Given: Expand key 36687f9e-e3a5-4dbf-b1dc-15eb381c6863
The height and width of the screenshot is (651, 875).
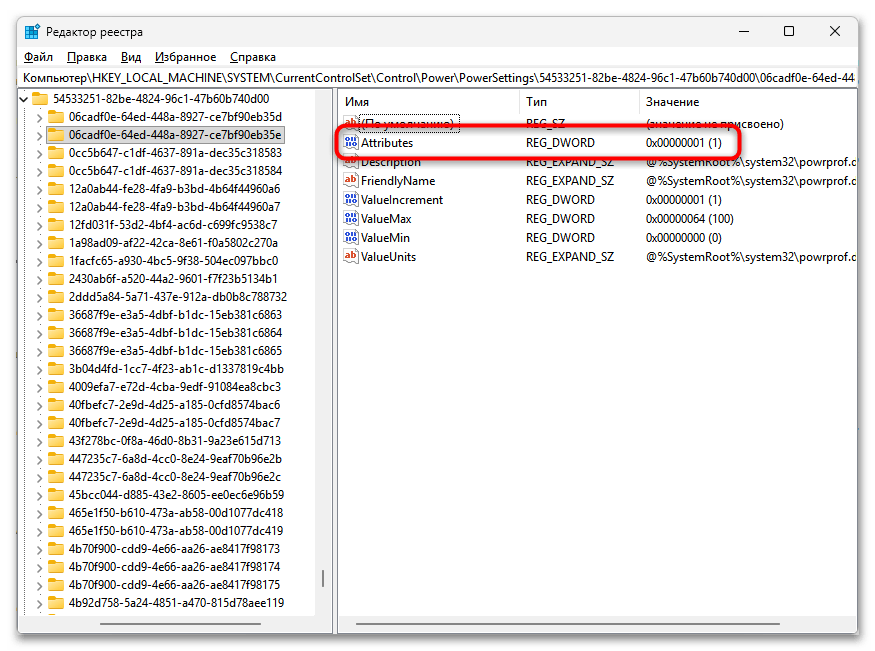Looking at the screenshot, I should click(x=39, y=316).
